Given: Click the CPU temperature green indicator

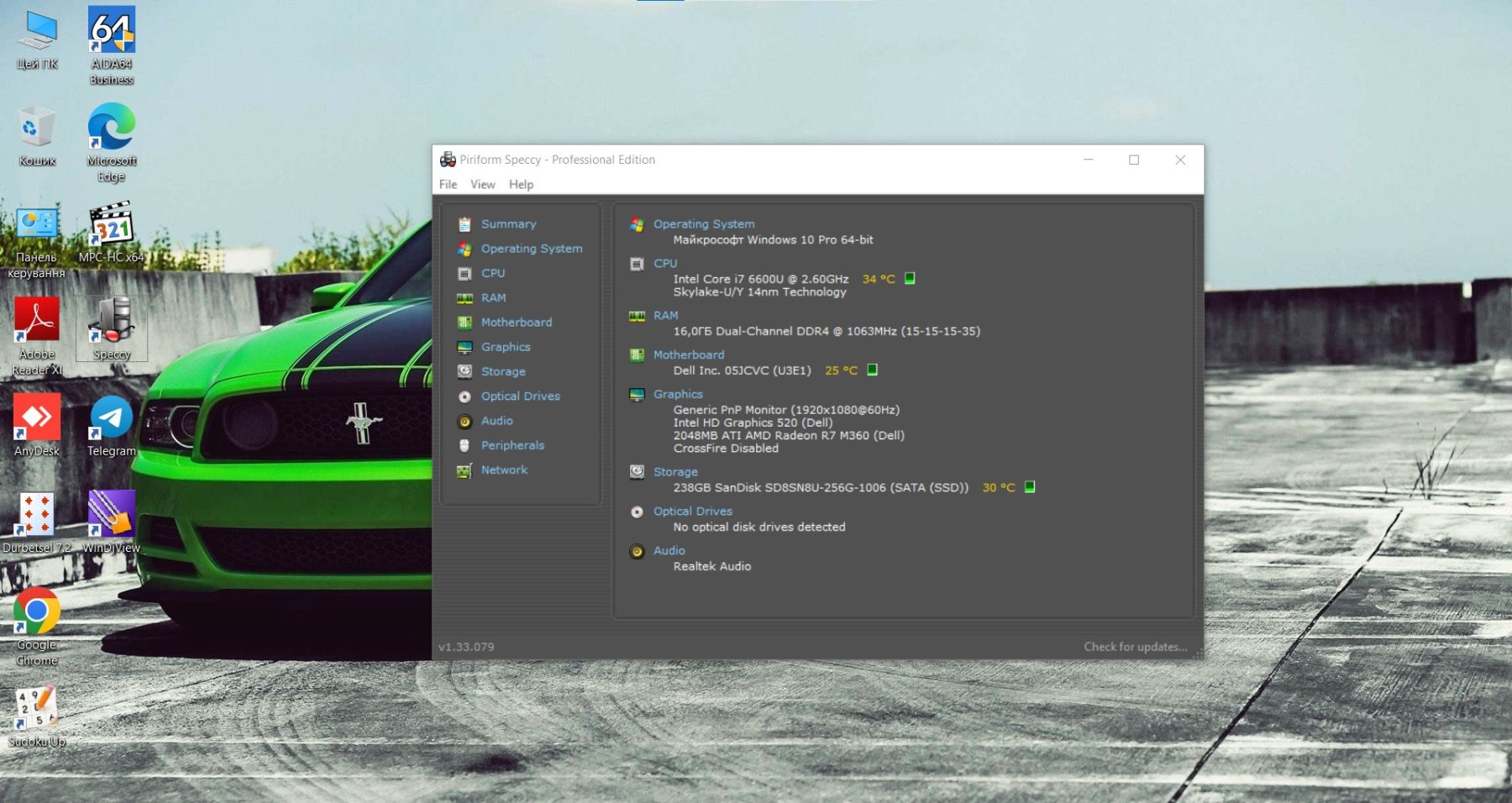Looking at the screenshot, I should point(910,278).
